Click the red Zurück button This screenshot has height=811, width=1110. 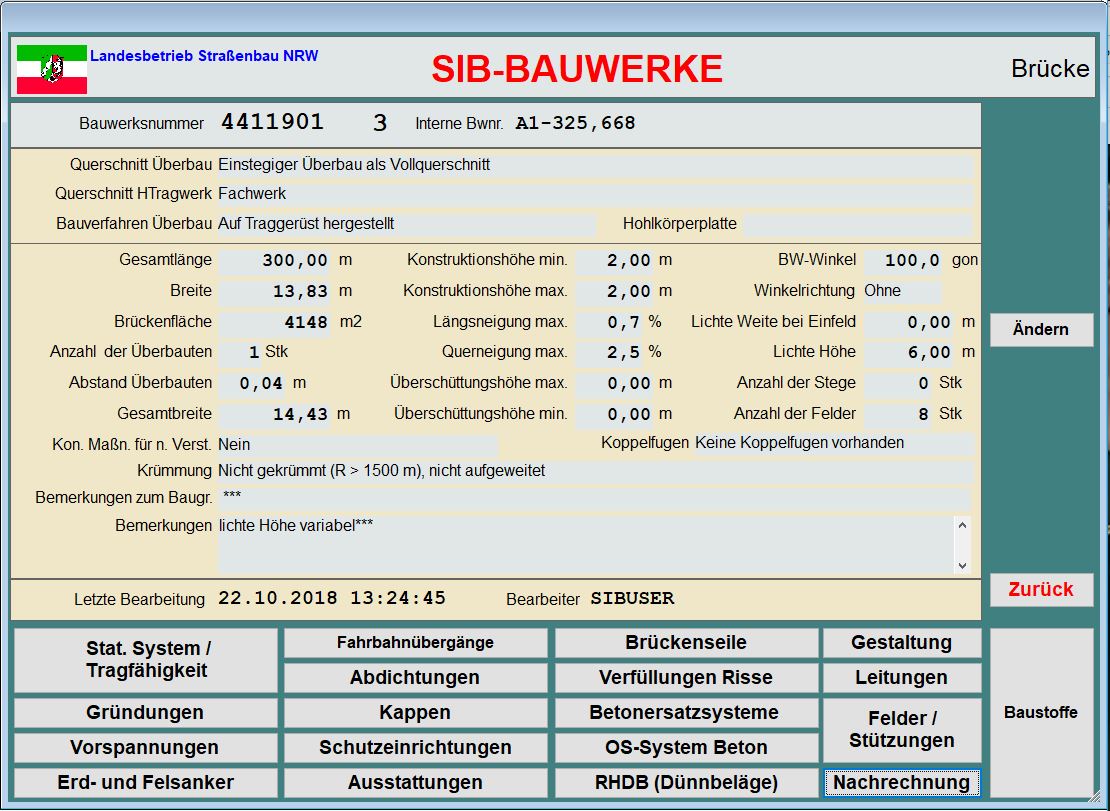pos(1041,589)
